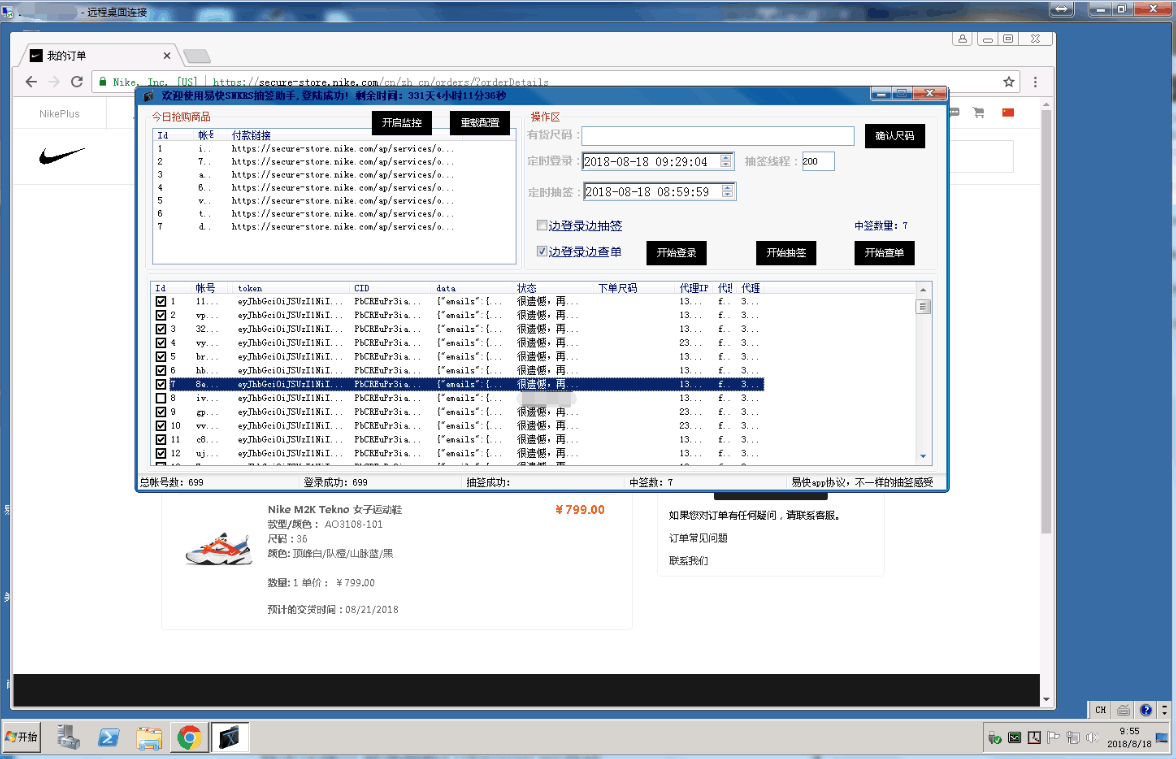Click the 开始抽签 button
The image size is (1176, 759).
click(x=786, y=253)
